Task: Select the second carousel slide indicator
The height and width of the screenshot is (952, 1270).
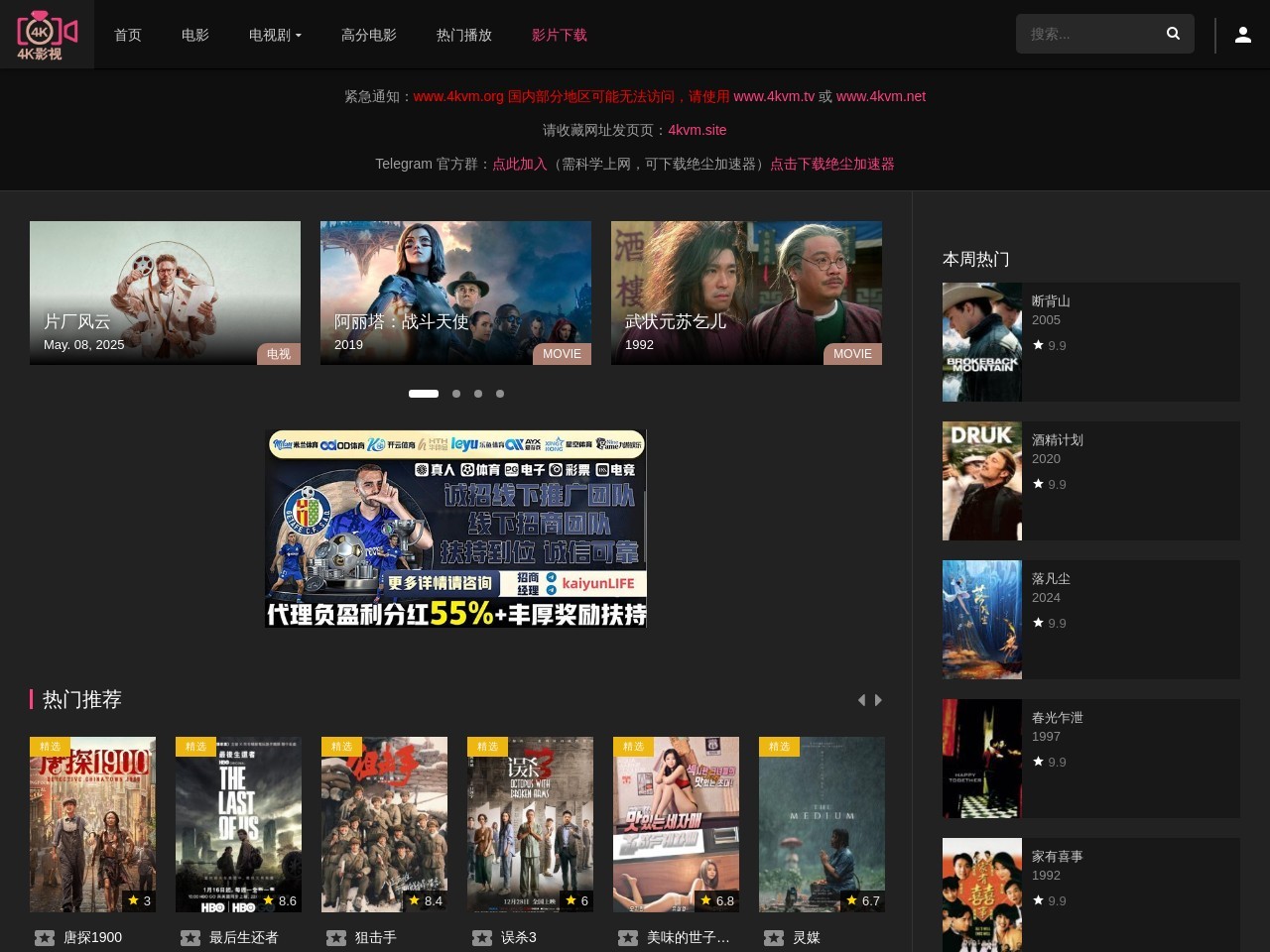Action: point(456,394)
